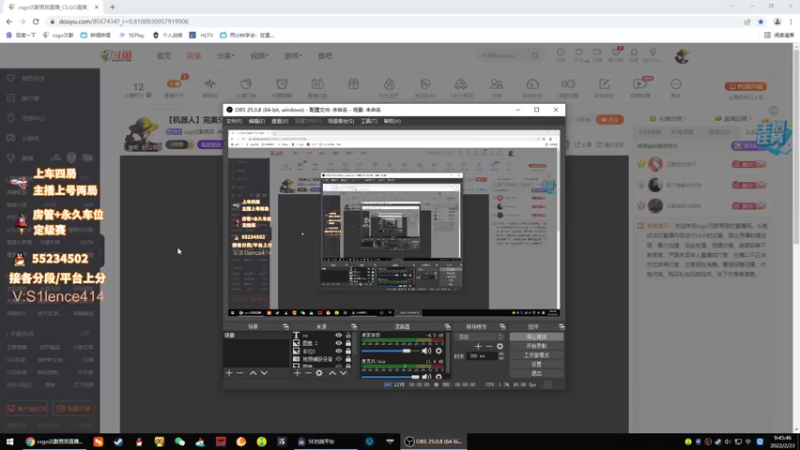Image resolution: width=800 pixels, height=450 pixels.
Task: Open the OBS 文件(F) menu
Action: (234, 121)
